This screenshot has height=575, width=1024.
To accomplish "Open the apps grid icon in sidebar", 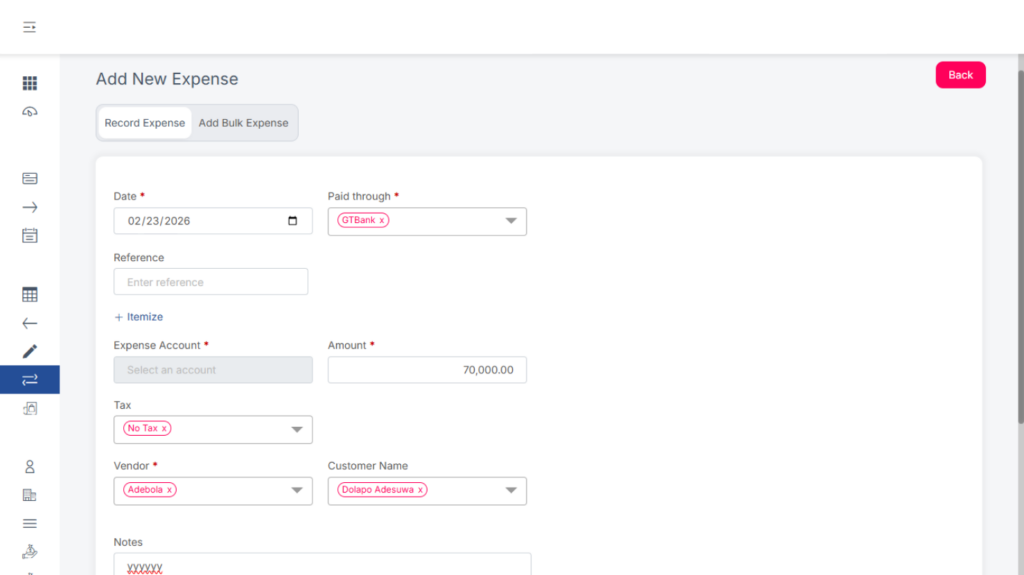I will [x=30, y=83].
